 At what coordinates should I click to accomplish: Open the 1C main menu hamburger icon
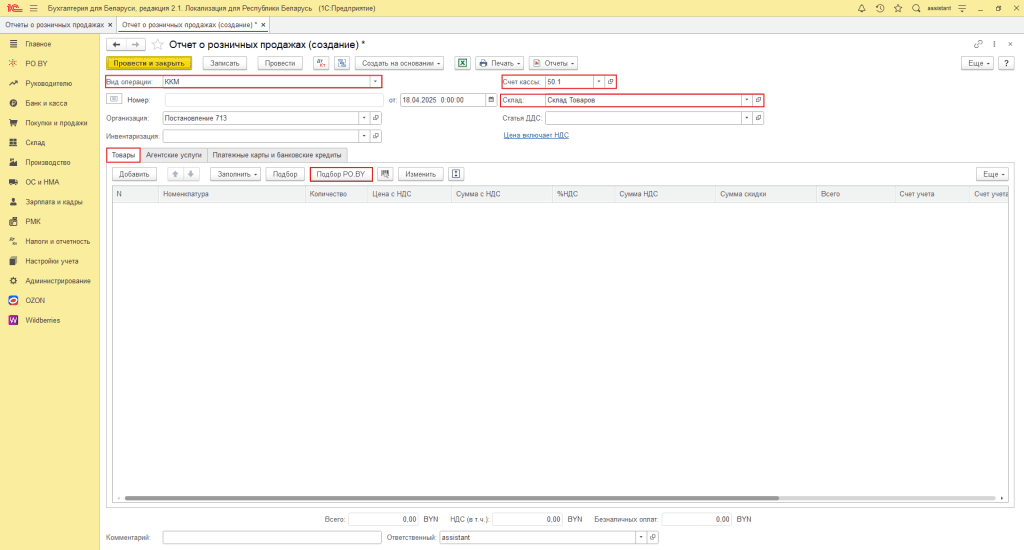click(x=33, y=8)
